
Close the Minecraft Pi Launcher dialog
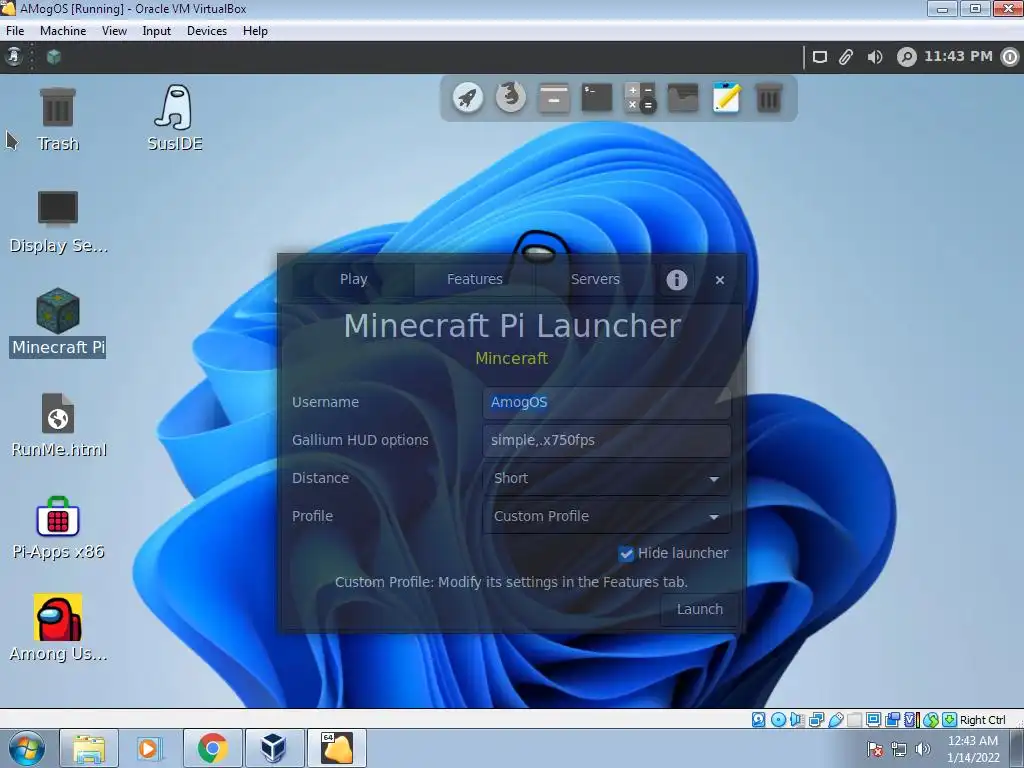pos(720,280)
